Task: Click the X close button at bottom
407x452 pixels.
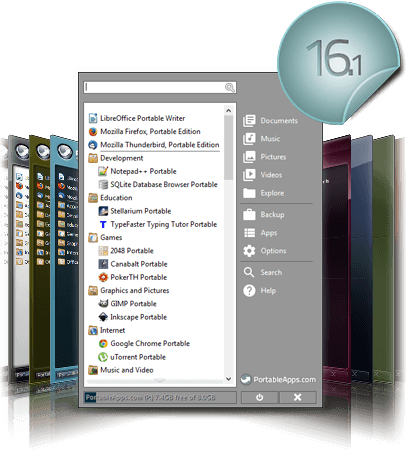Action: coord(298,397)
